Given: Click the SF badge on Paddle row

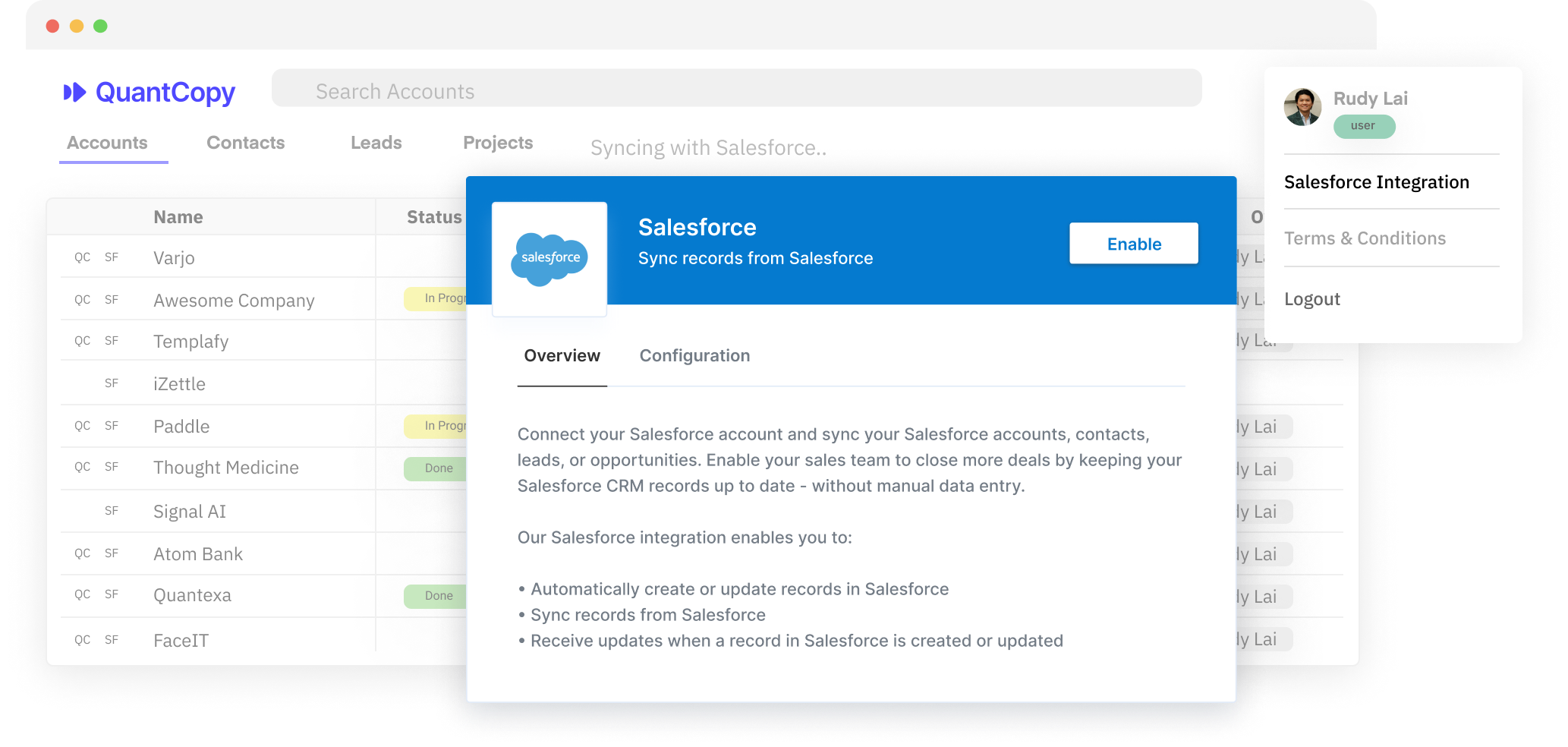Looking at the screenshot, I should click(112, 426).
